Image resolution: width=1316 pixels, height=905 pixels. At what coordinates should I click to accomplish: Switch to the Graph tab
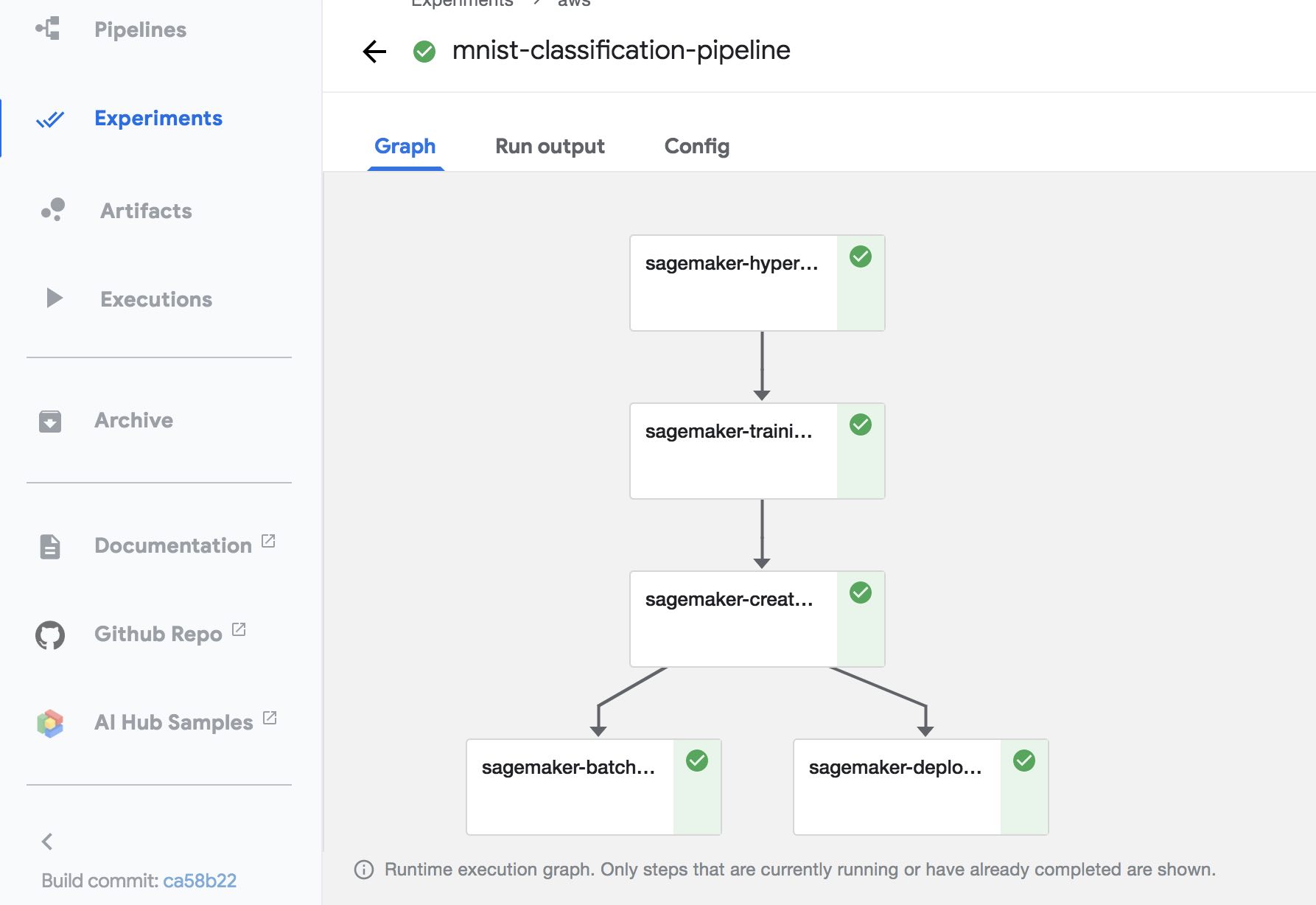(405, 146)
